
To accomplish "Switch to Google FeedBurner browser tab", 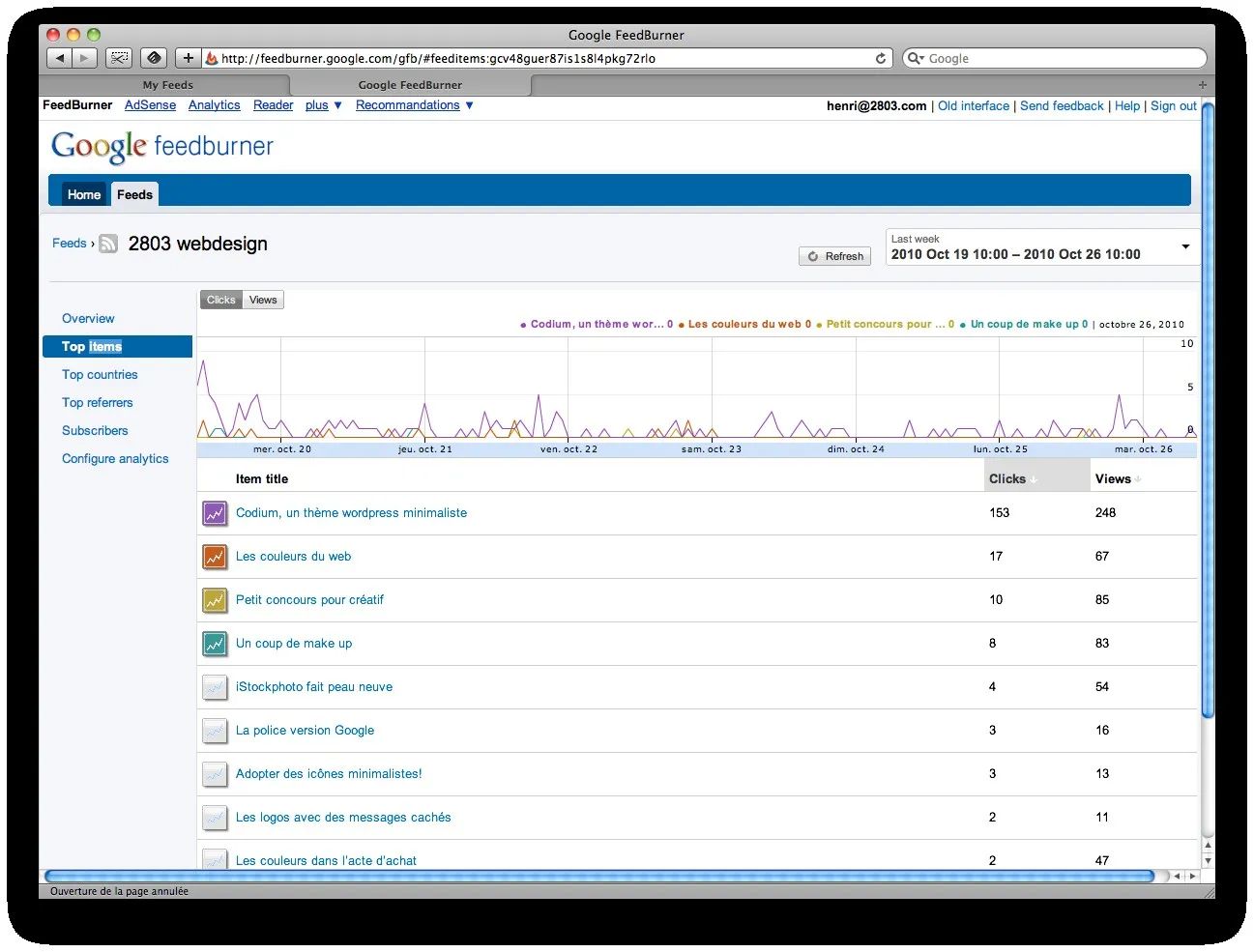I will pyautogui.click(x=410, y=85).
